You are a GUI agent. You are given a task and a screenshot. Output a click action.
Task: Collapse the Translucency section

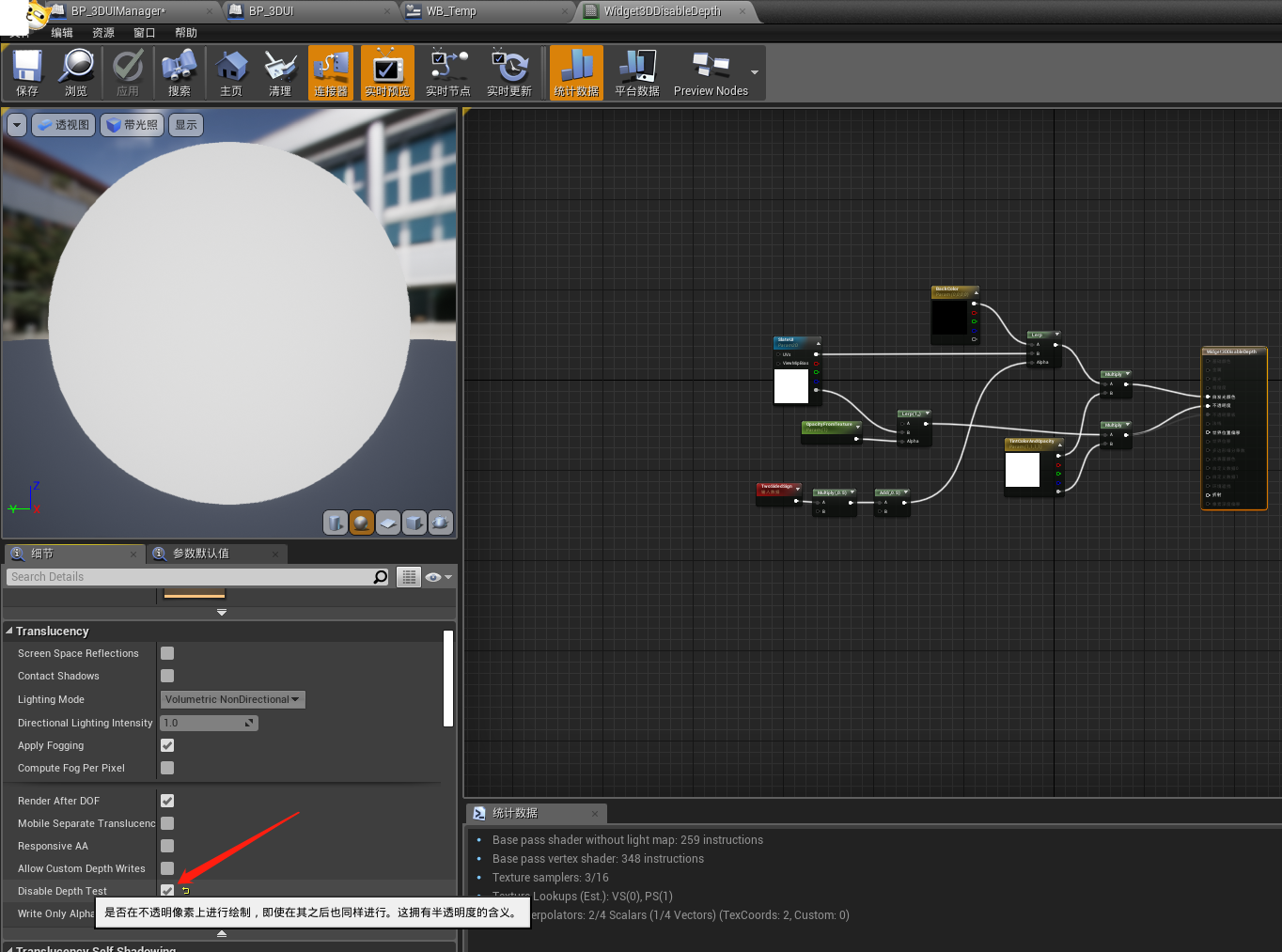[x=9, y=631]
